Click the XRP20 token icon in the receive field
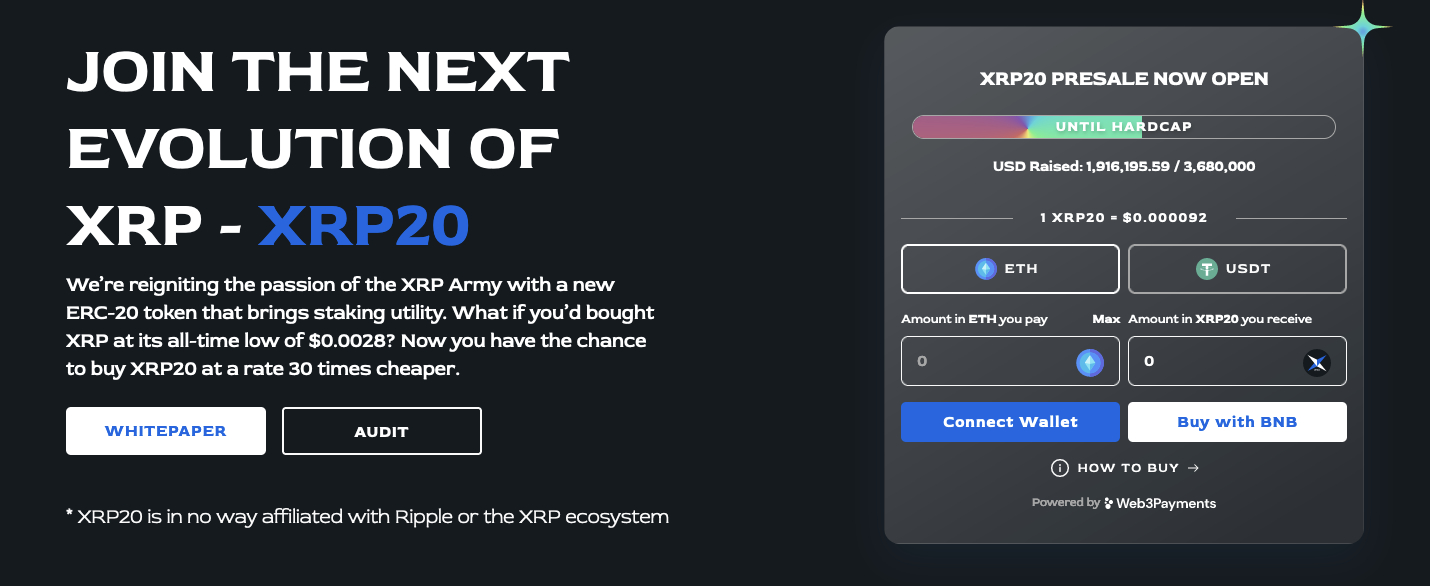Screen dimensions: 1430x586 [x=1317, y=362]
